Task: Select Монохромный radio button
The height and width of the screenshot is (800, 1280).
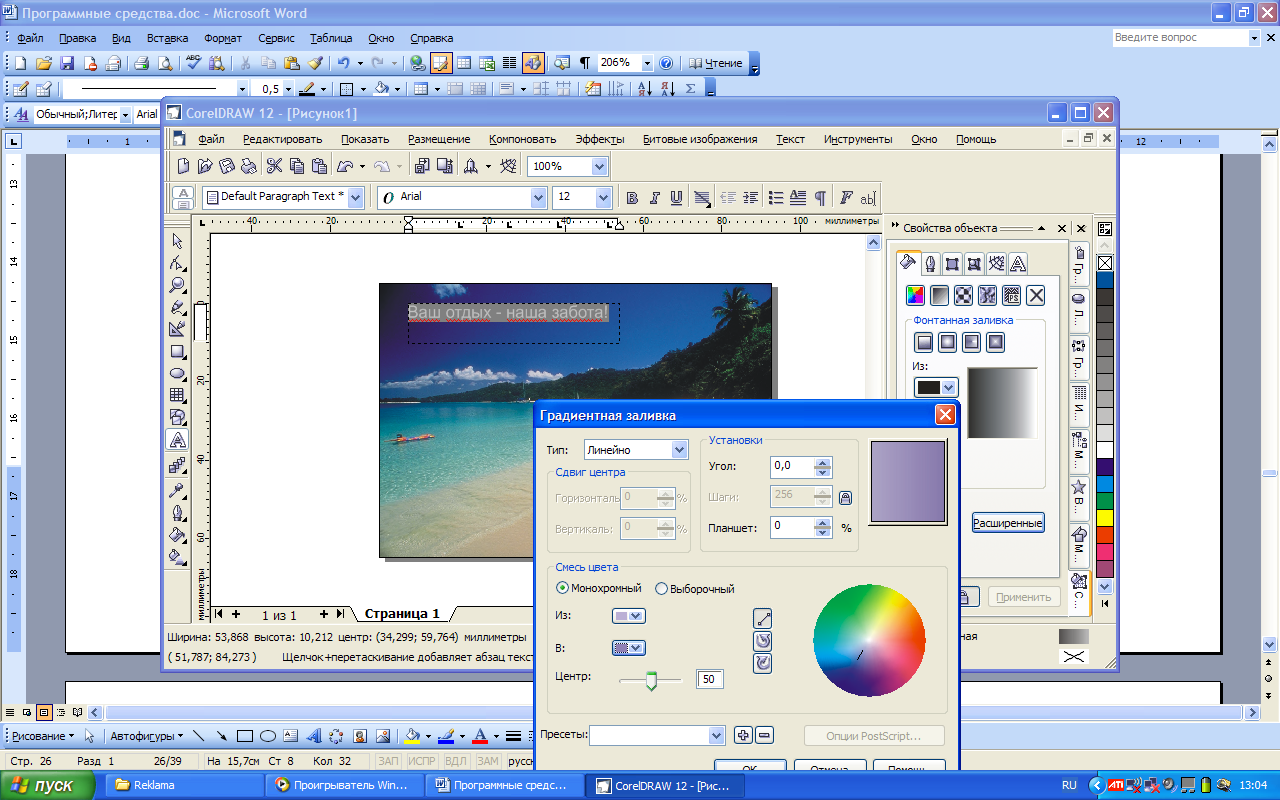Action: (562, 588)
